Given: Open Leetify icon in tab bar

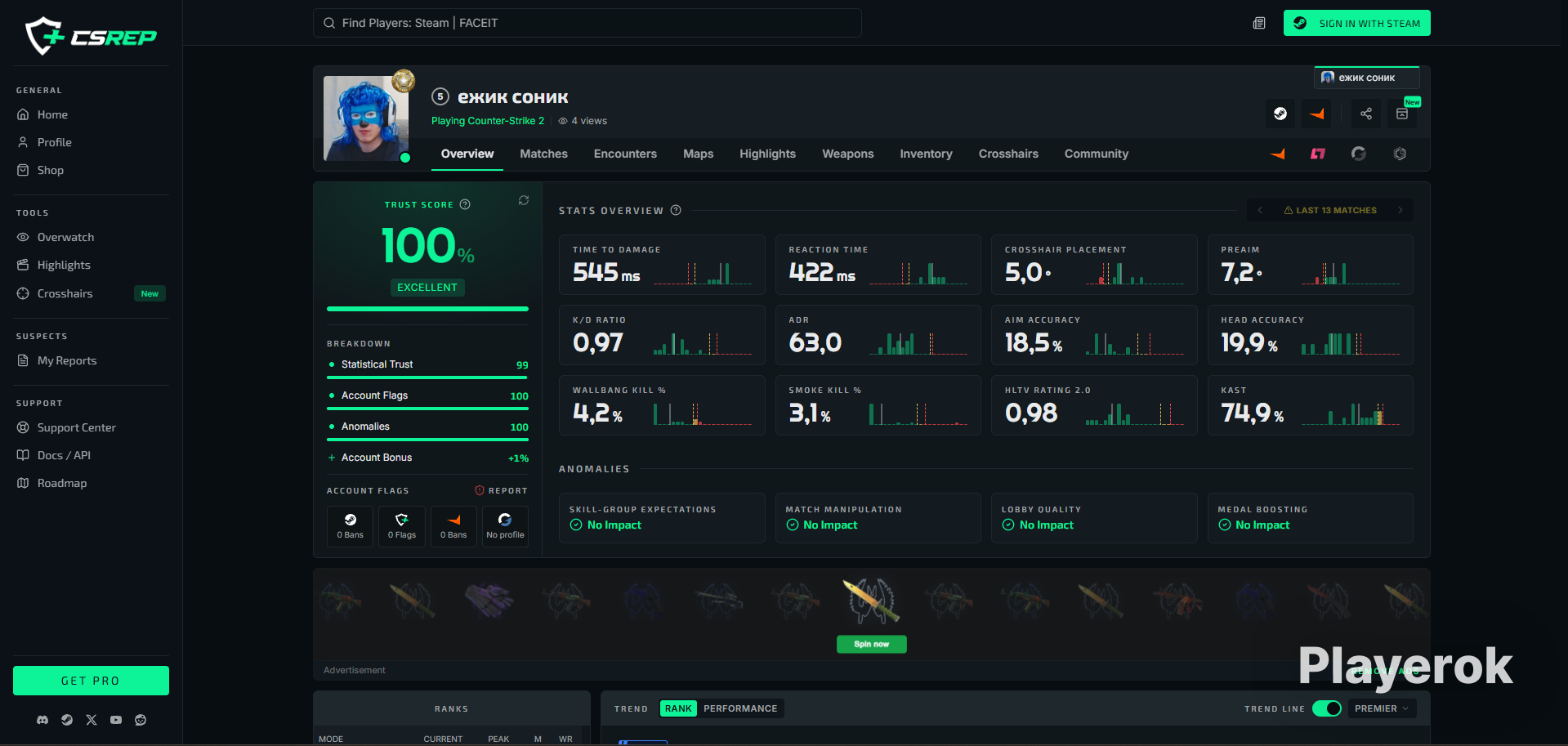Looking at the screenshot, I should (x=1318, y=154).
